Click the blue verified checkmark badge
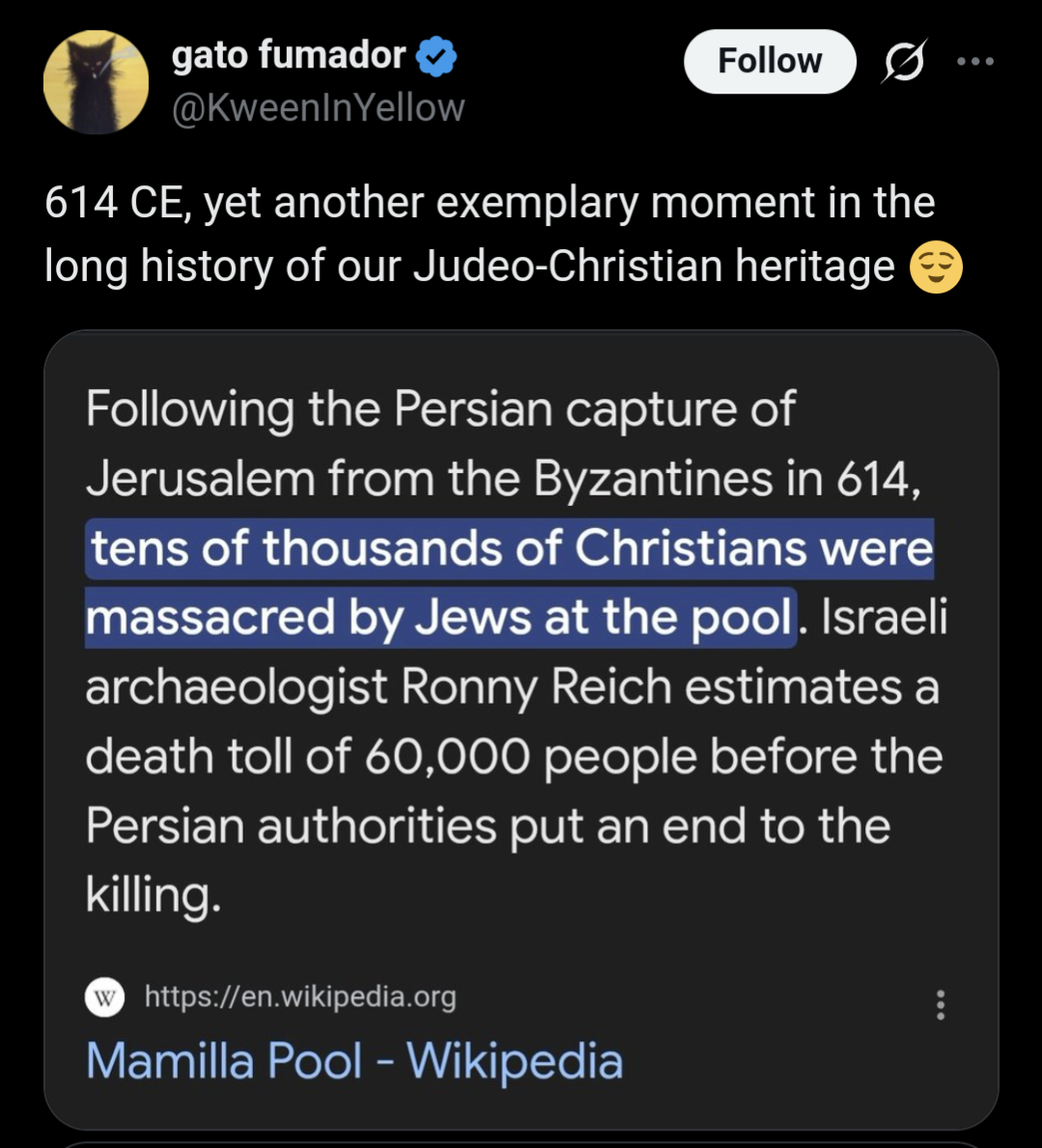Image resolution: width=1042 pixels, height=1148 pixels. [x=437, y=57]
